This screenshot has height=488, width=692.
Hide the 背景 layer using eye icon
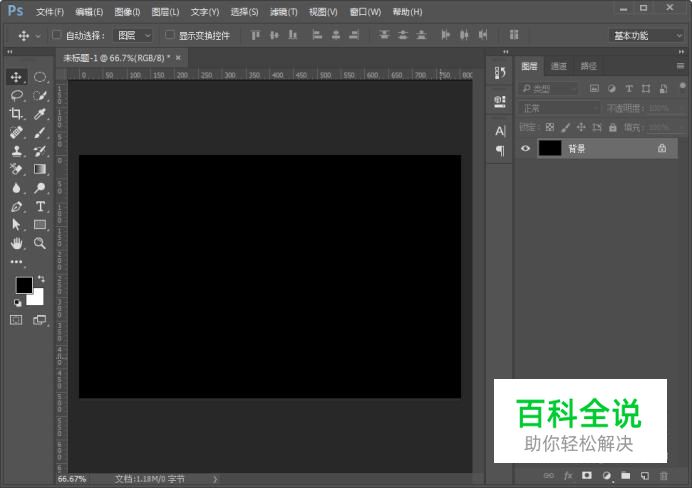pos(525,148)
